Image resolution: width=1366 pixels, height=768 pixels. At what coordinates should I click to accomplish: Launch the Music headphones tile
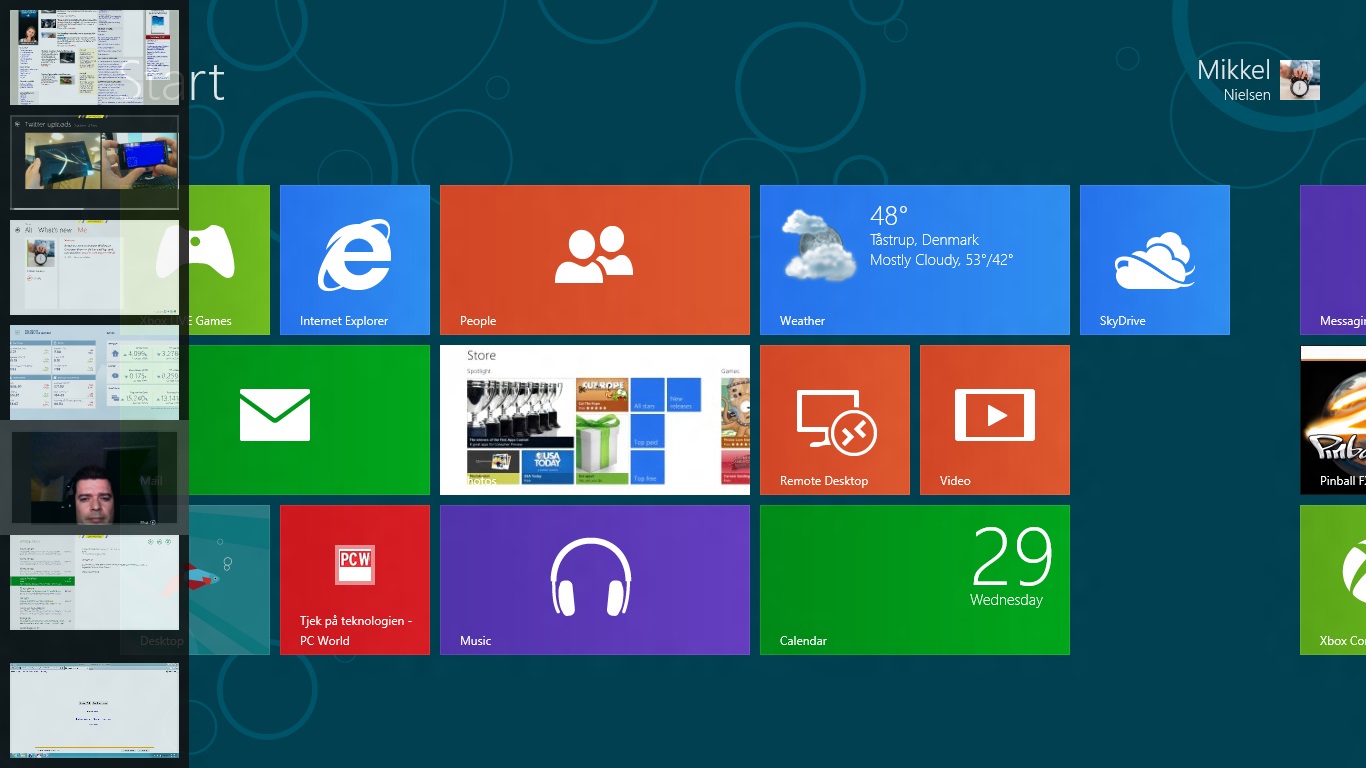pos(595,580)
